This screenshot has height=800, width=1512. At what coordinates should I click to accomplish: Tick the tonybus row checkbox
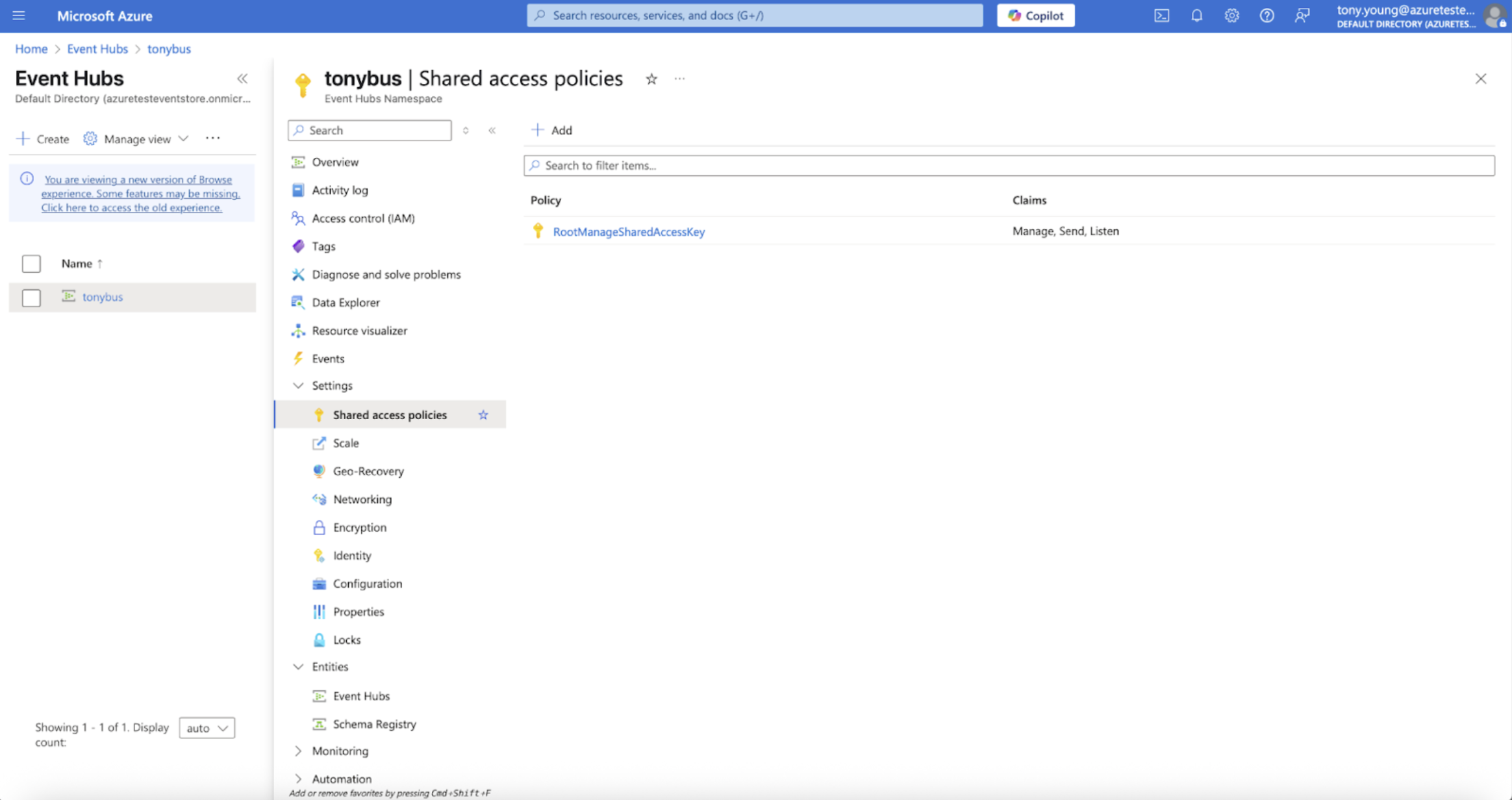[31, 298]
